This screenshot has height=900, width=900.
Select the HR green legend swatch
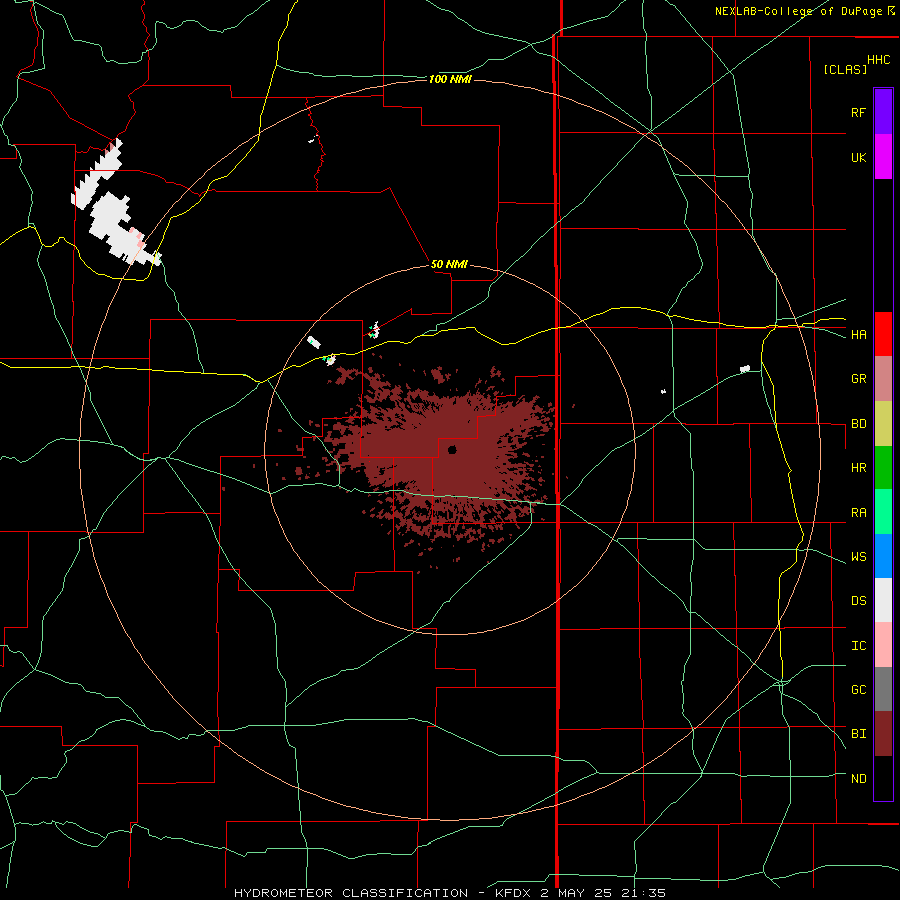(883, 468)
